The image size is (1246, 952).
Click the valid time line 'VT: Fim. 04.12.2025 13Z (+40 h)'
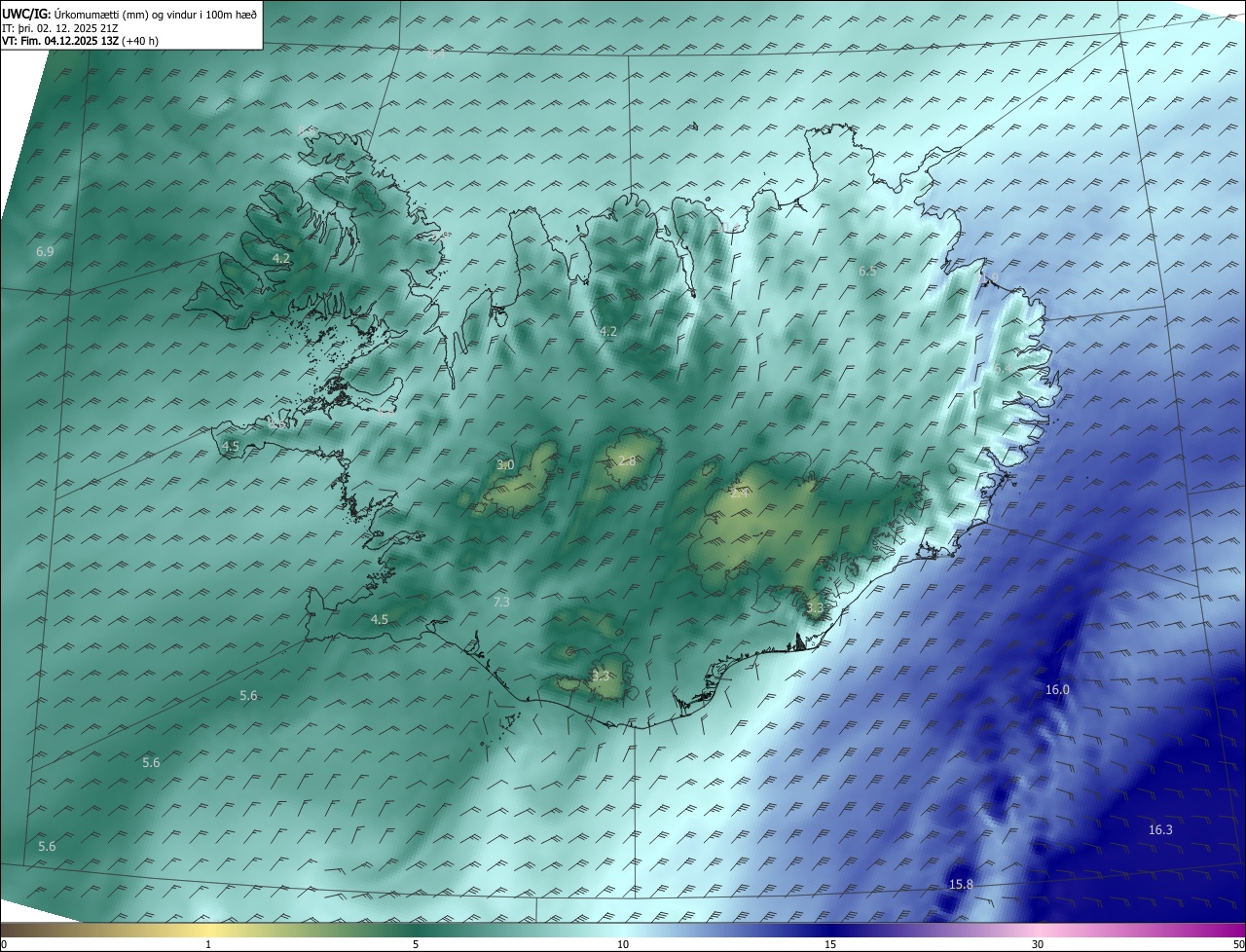coord(81,41)
